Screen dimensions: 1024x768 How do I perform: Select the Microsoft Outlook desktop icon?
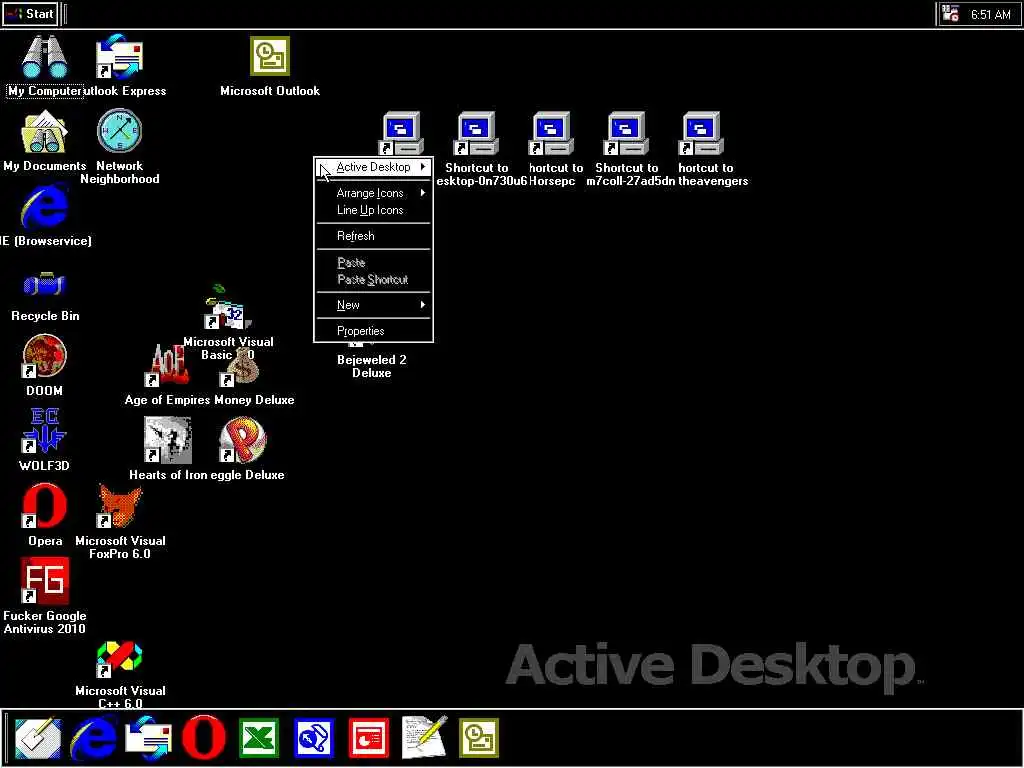point(270,56)
